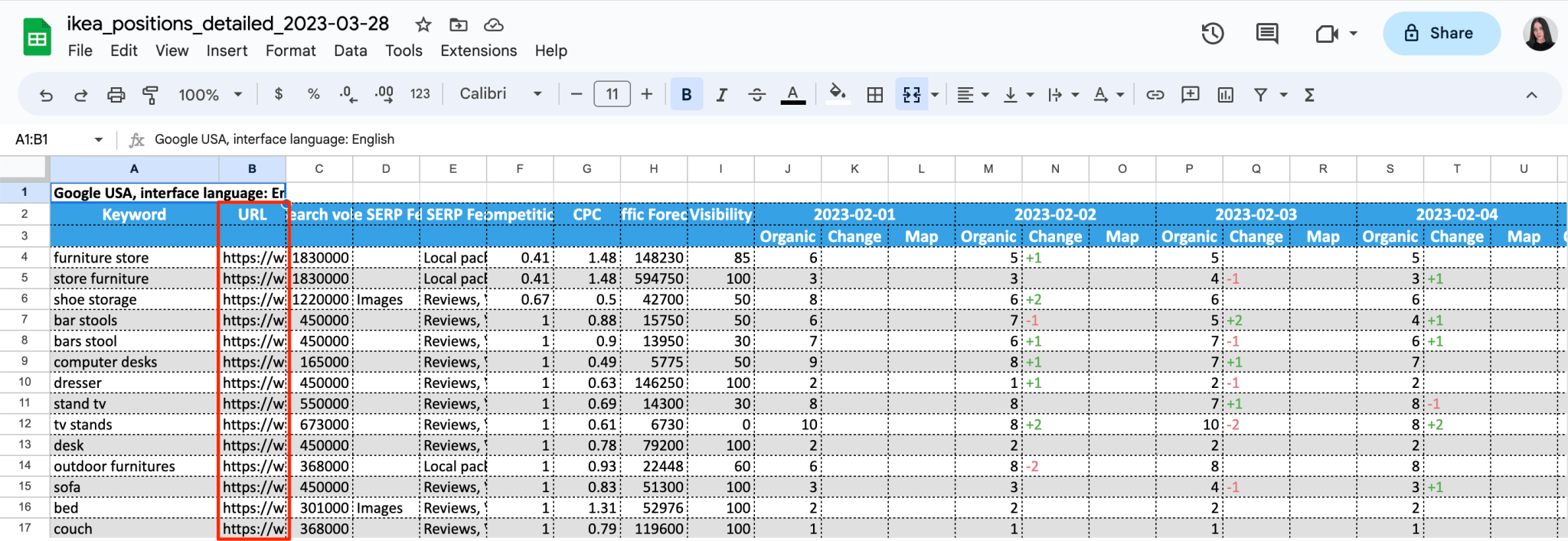Insert a link

click(x=1155, y=95)
